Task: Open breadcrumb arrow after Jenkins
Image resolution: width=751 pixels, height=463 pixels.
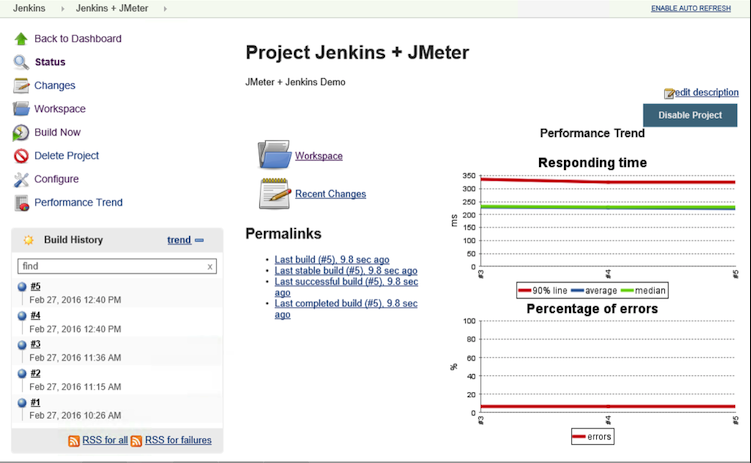Action: pyautogui.click(x=62, y=9)
